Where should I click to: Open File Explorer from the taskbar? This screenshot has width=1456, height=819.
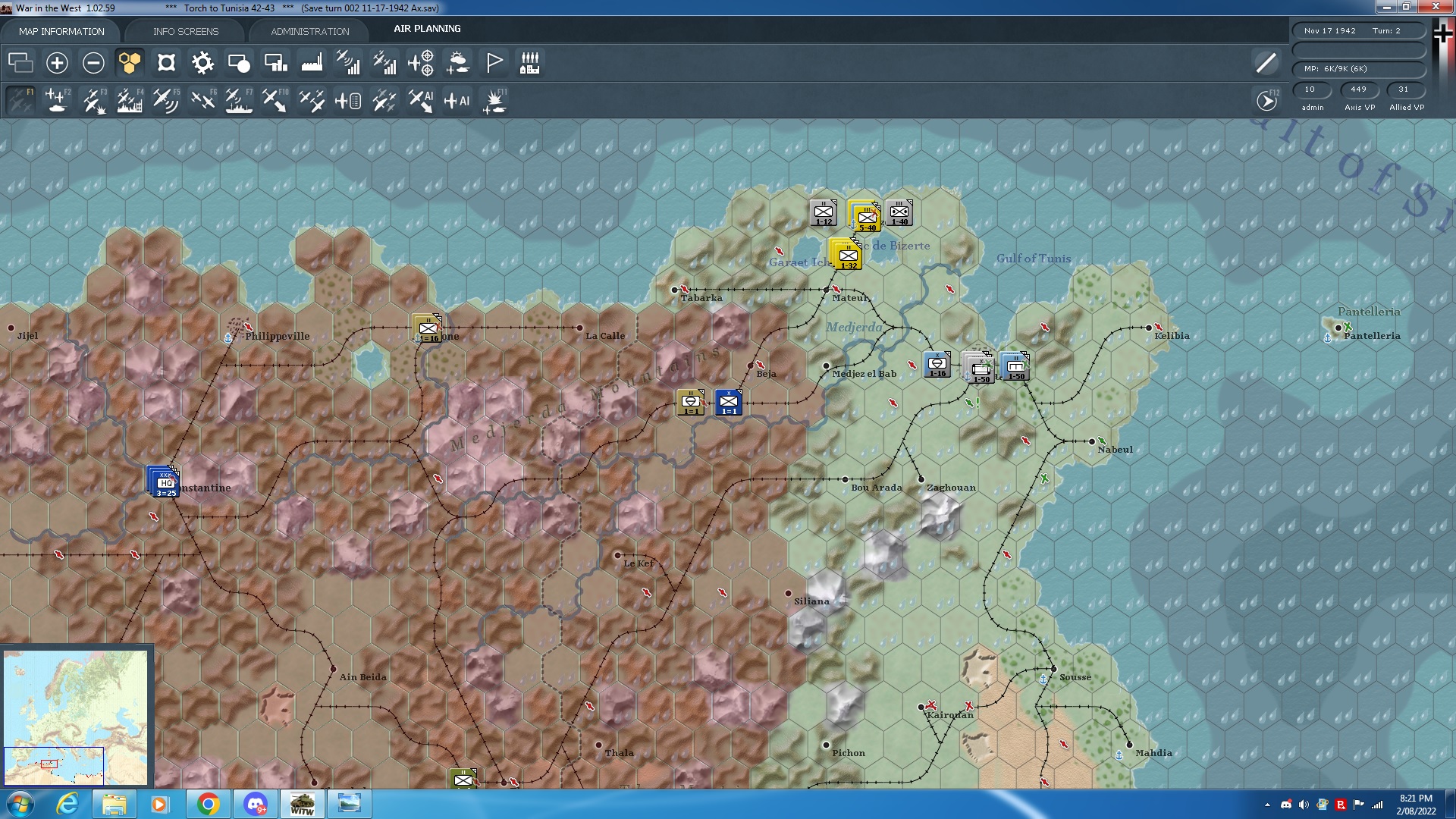pos(114,804)
